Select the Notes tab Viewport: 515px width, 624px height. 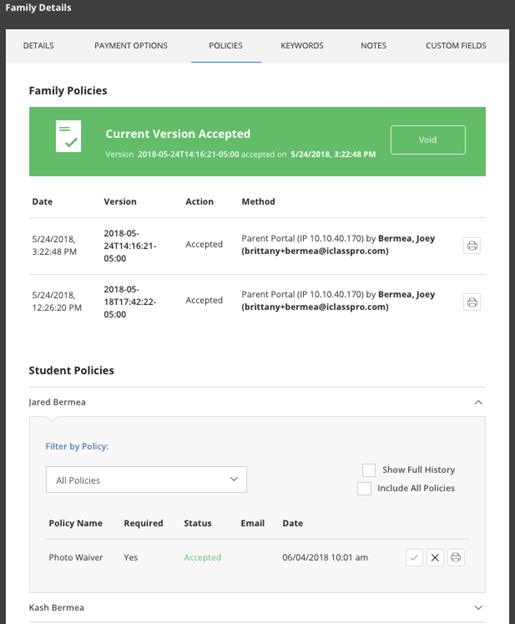pyautogui.click(x=373, y=46)
